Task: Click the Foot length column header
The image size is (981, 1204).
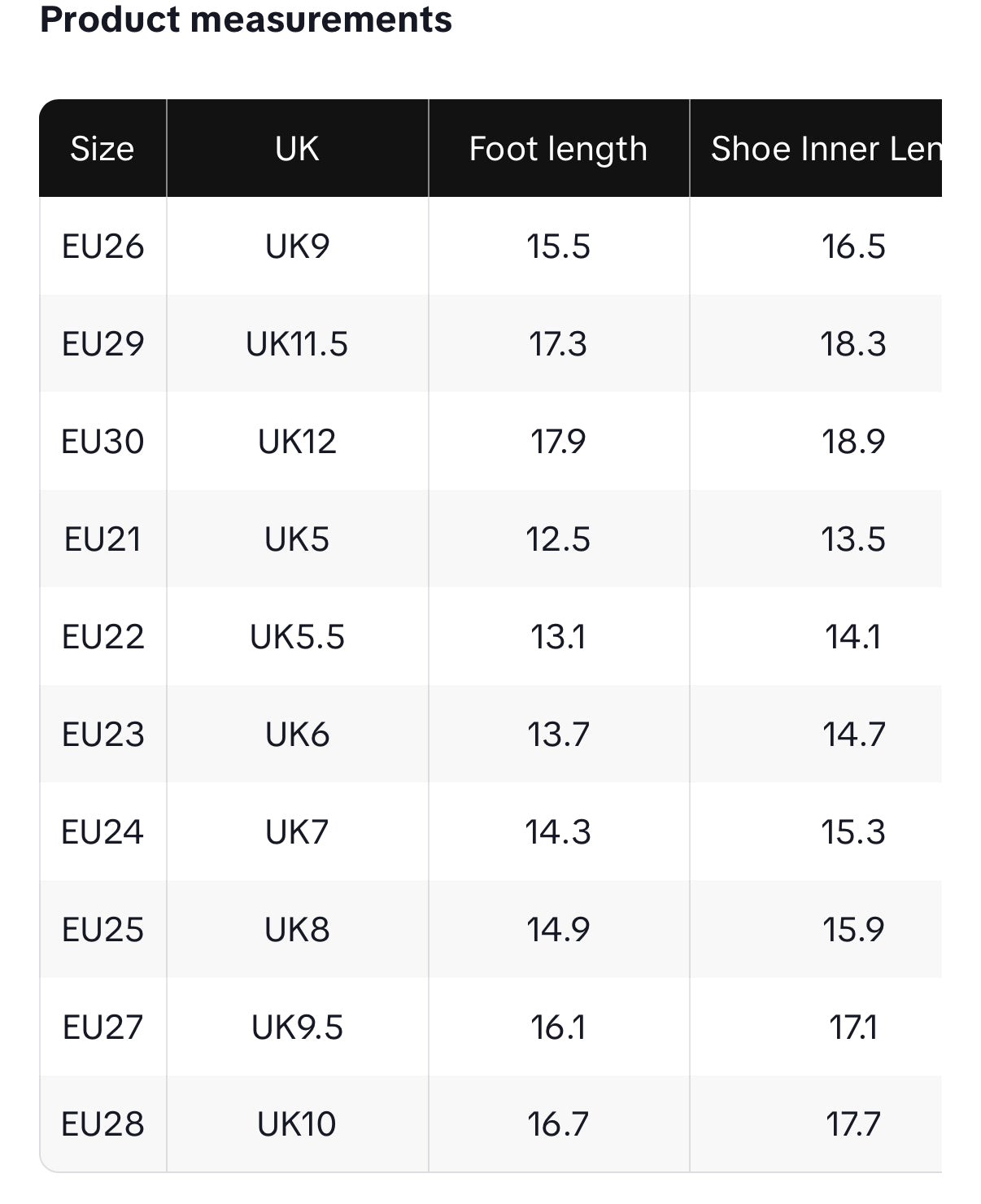Action: (x=558, y=149)
